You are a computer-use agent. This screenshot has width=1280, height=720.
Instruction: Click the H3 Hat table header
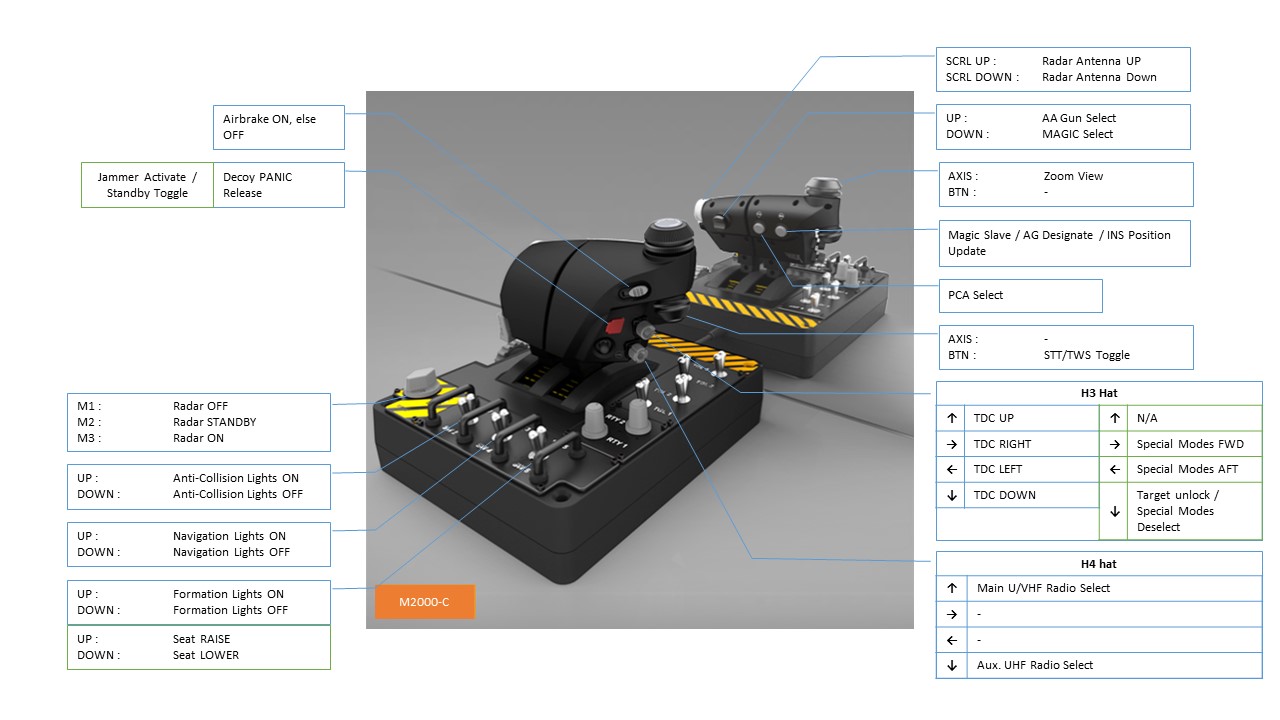tap(1099, 392)
